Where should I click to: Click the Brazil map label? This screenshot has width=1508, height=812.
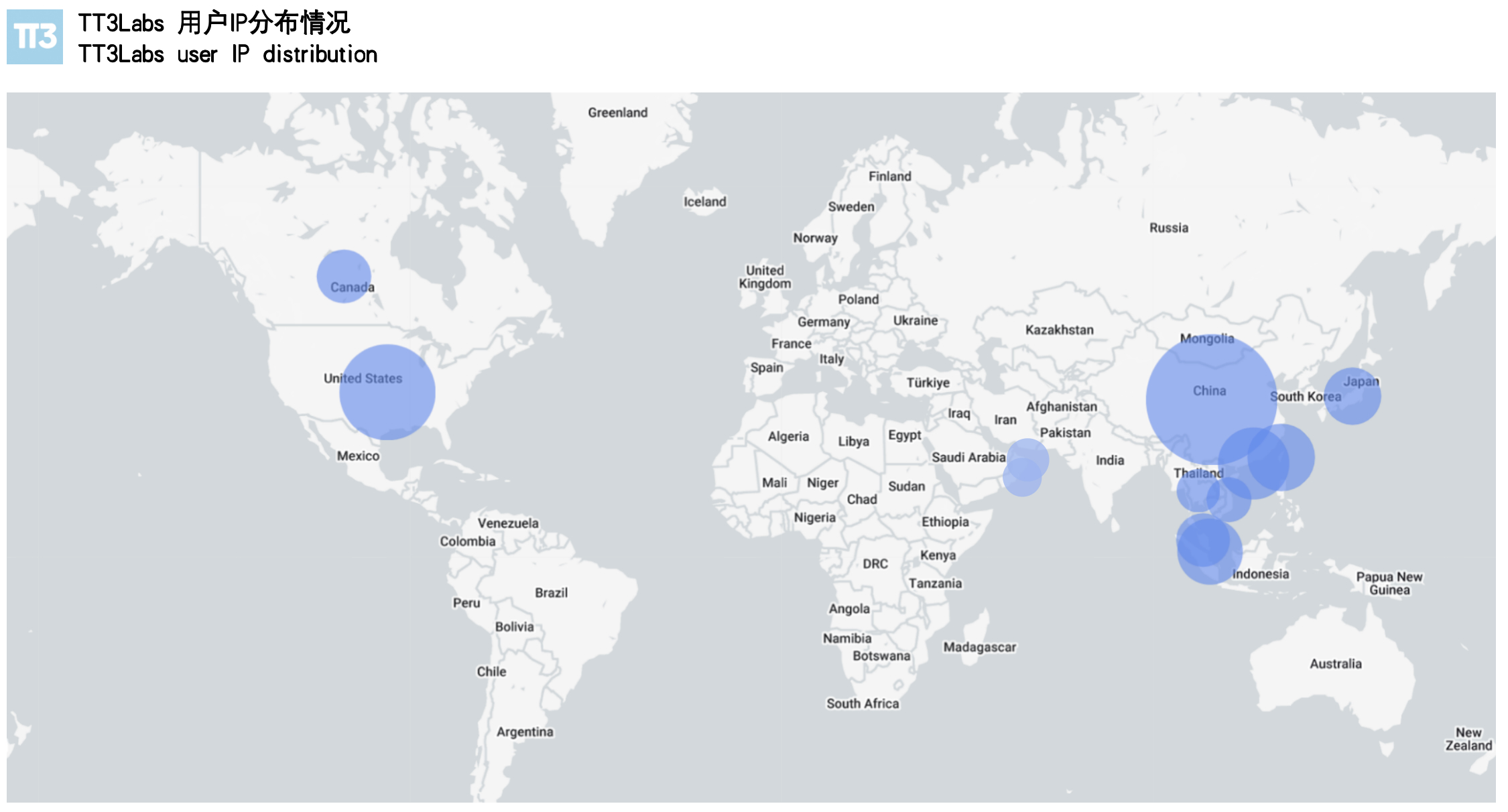[x=551, y=592]
